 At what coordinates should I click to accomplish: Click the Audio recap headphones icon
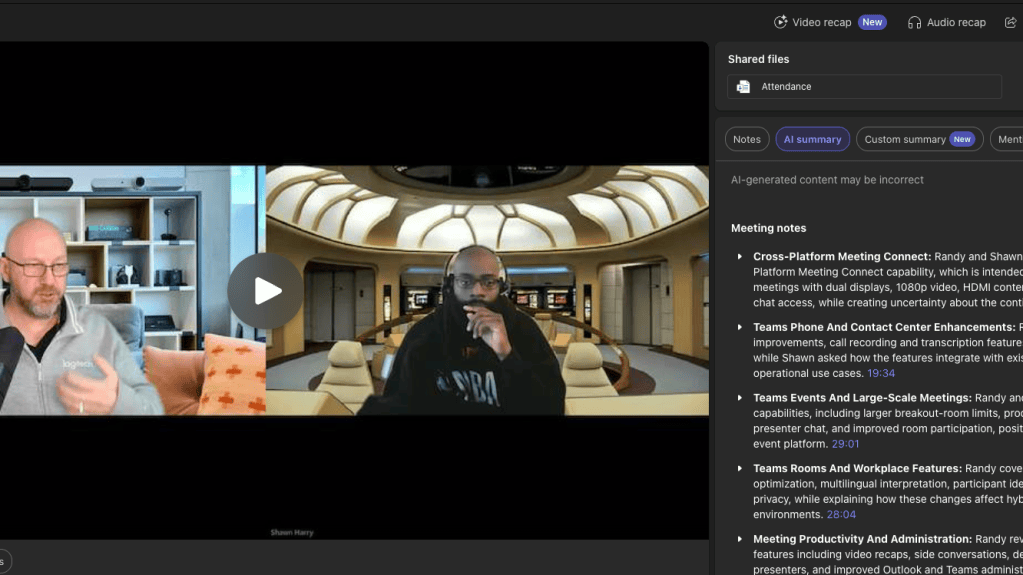(914, 23)
